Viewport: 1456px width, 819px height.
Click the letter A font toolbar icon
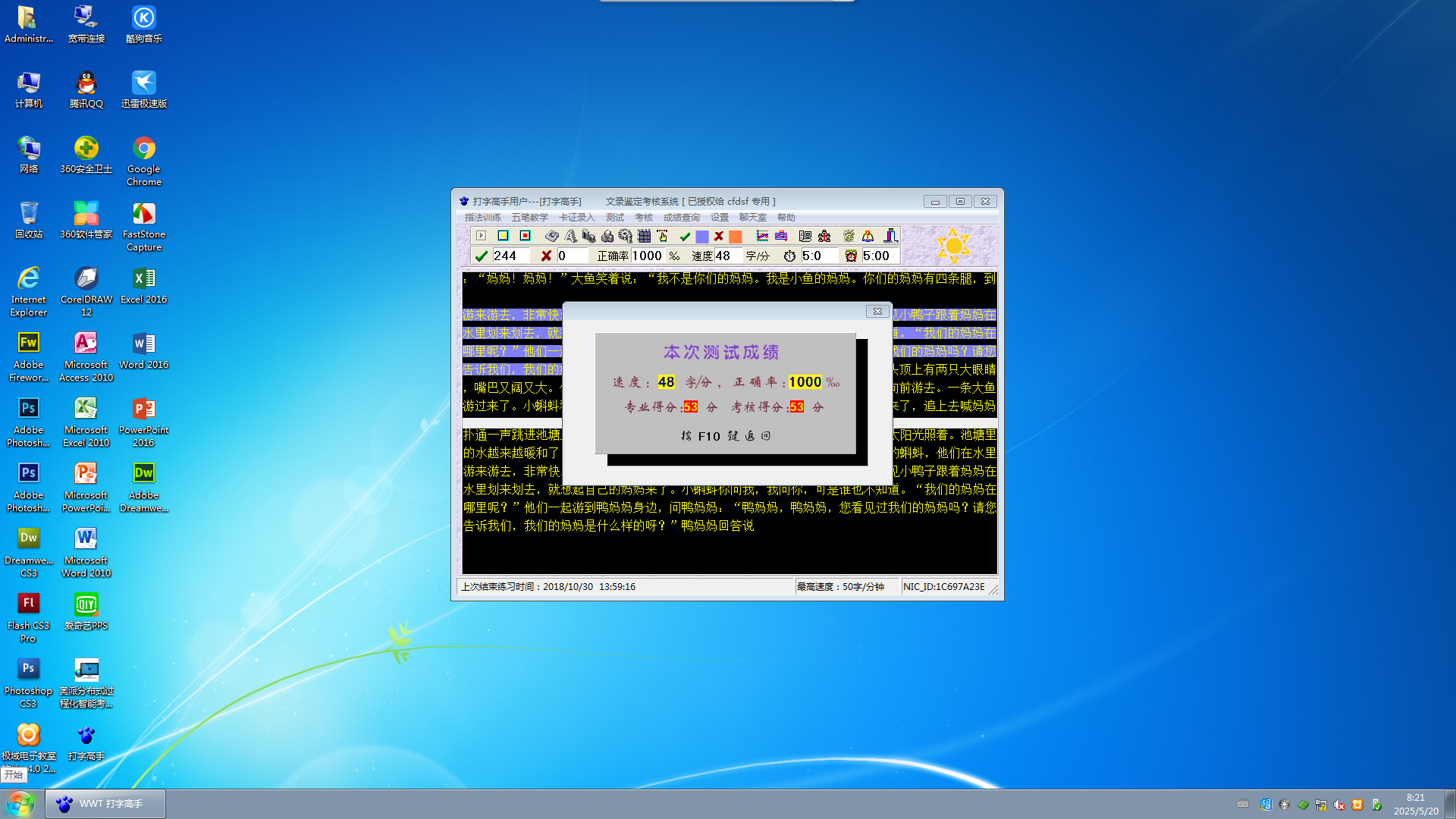tap(570, 236)
